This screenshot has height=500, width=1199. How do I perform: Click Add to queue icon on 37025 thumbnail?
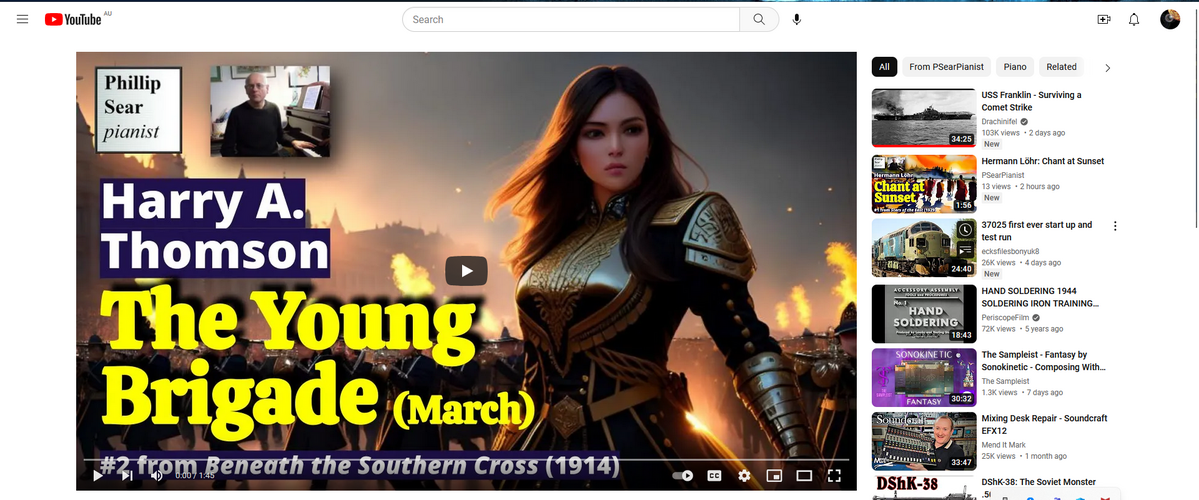click(966, 249)
